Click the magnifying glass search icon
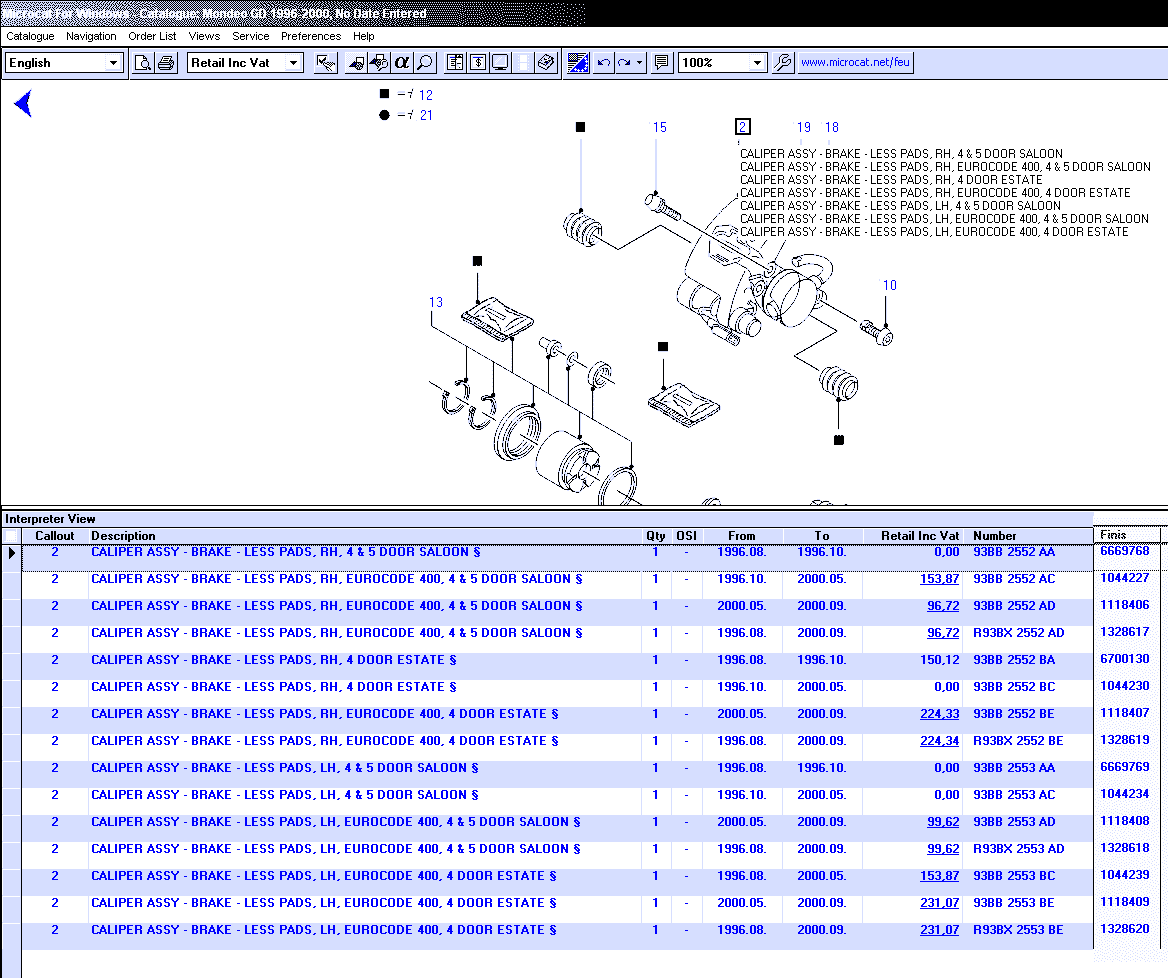Viewport: 1168px width, 978px height. (425, 63)
